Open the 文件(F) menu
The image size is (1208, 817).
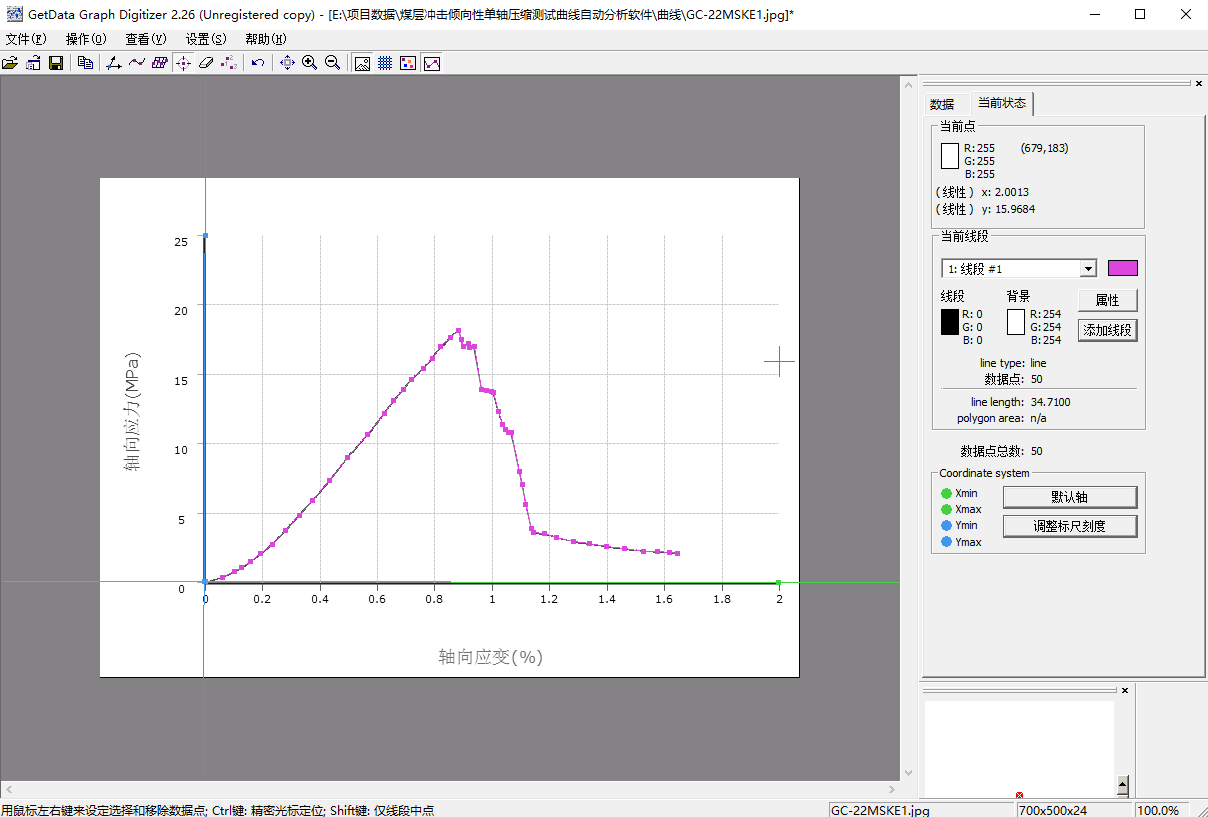26,39
